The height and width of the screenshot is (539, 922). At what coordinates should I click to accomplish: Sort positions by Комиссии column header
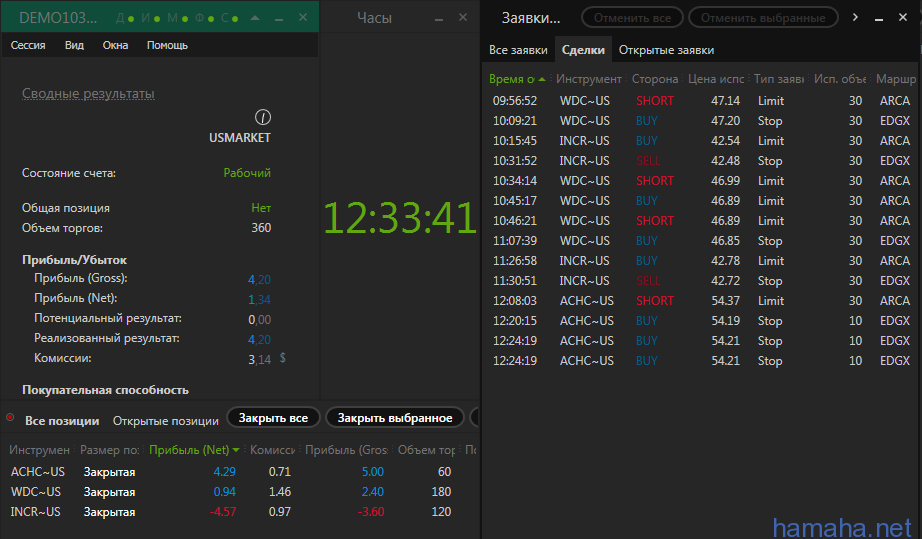[x=272, y=450]
